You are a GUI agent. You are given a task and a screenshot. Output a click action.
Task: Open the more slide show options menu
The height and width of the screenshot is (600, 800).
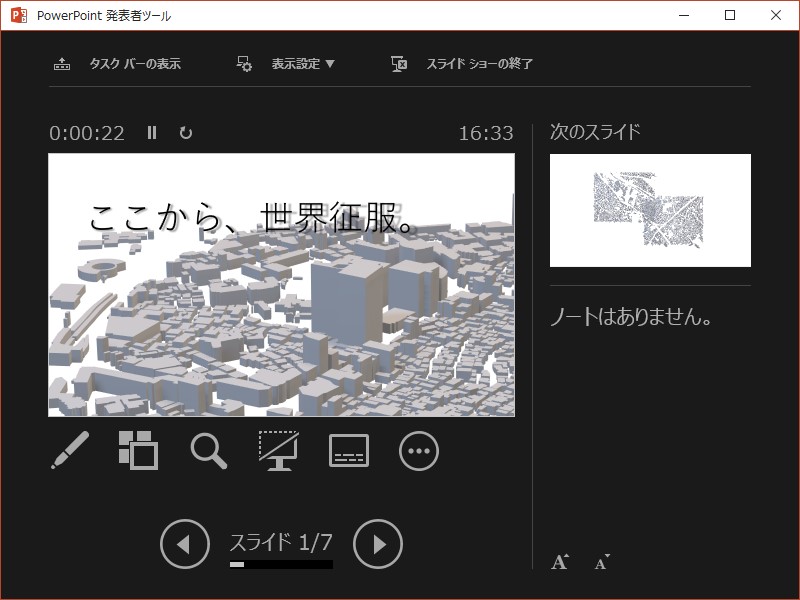pyautogui.click(x=419, y=450)
